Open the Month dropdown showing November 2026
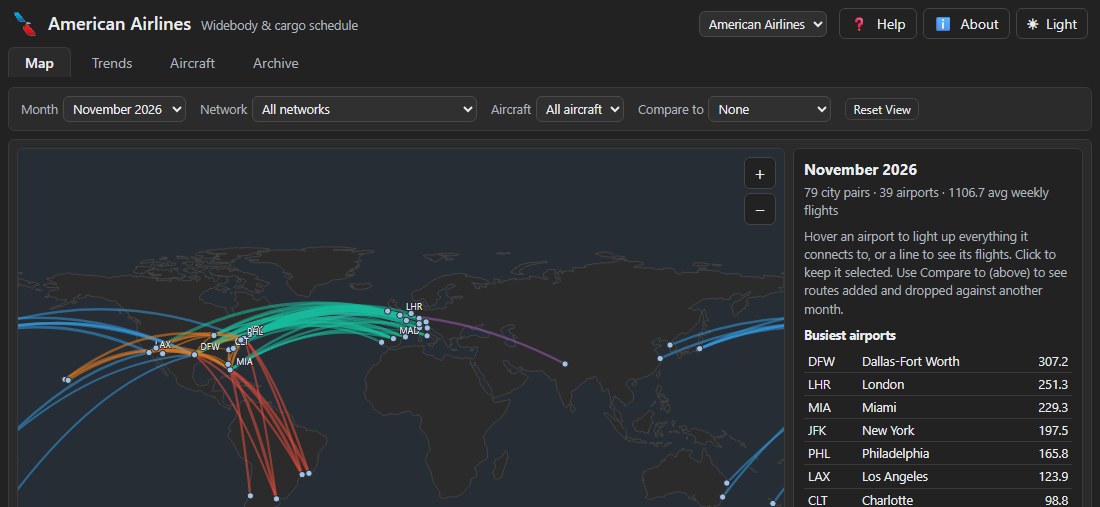Image resolution: width=1100 pixels, height=507 pixels. click(x=124, y=109)
